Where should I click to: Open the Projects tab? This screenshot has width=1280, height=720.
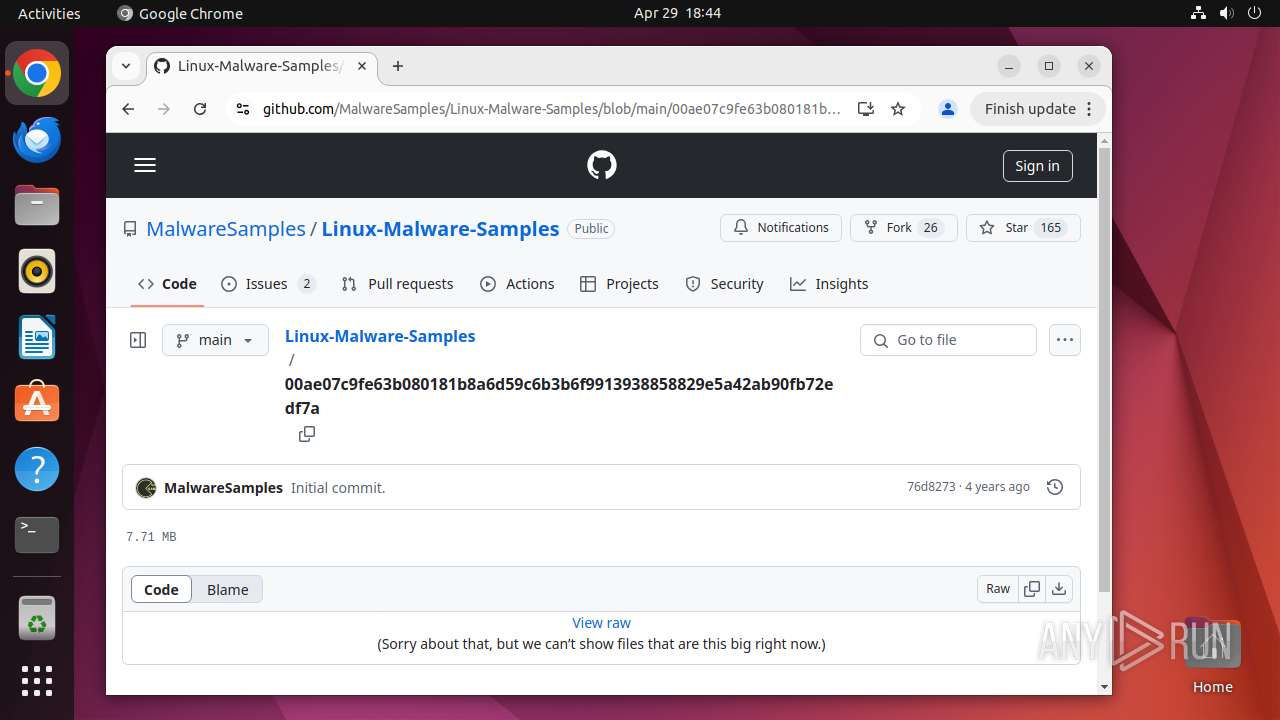[x=619, y=284]
